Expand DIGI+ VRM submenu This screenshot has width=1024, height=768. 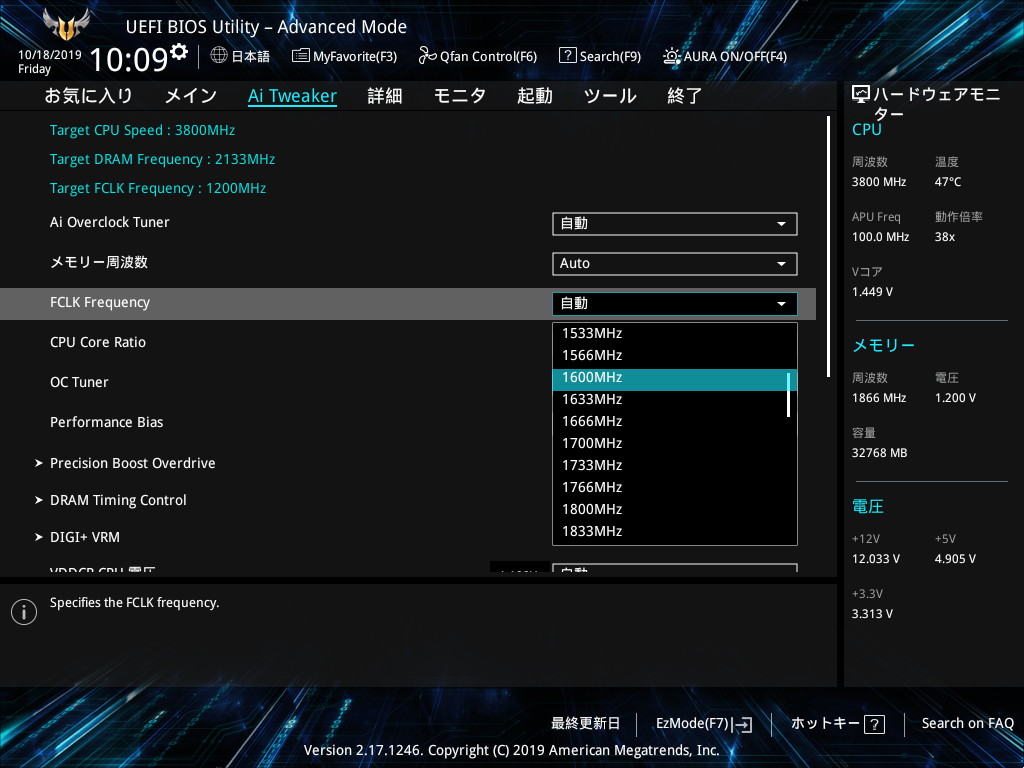pyautogui.click(x=85, y=537)
